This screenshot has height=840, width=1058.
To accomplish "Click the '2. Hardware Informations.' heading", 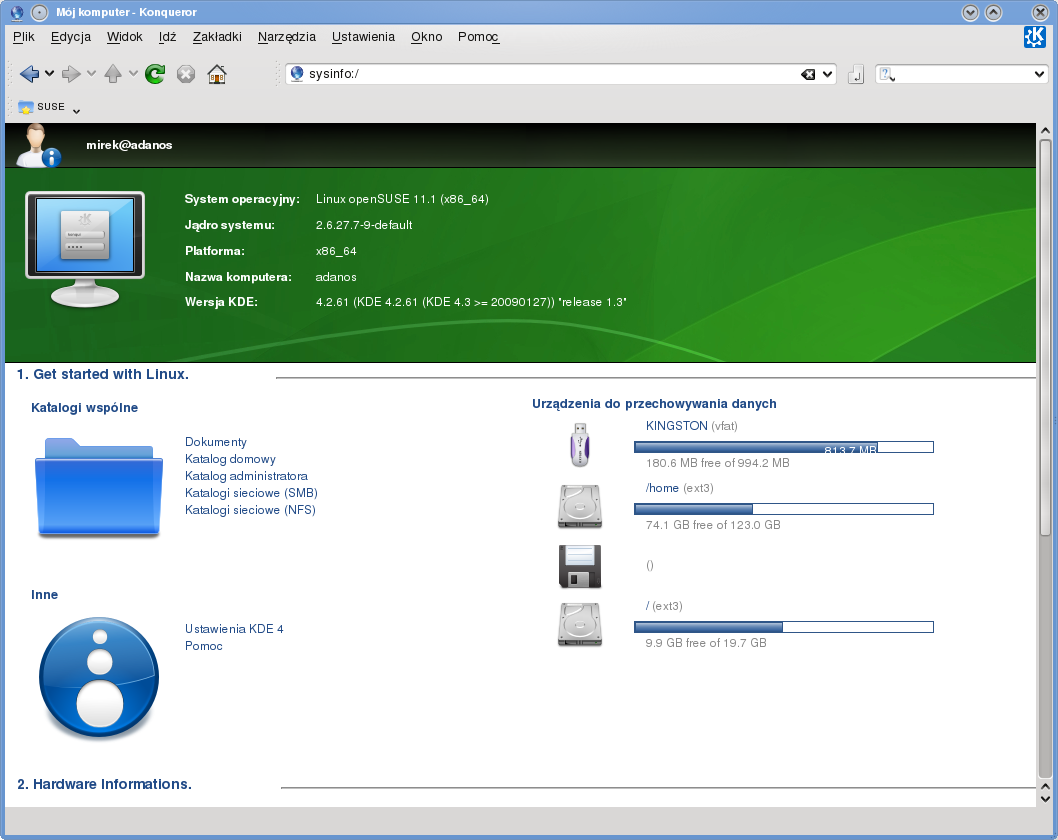I will [x=105, y=784].
